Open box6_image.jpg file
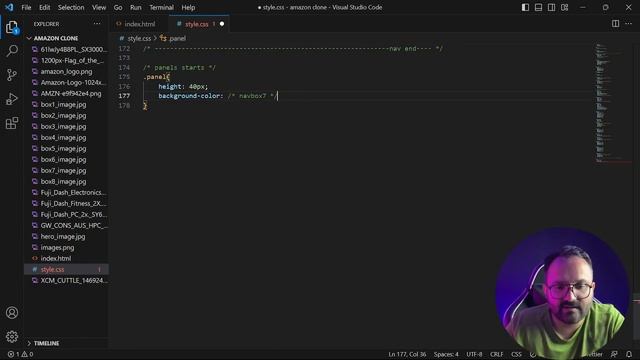The height and width of the screenshot is (360, 640). pyautogui.click(x=63, y=160)
